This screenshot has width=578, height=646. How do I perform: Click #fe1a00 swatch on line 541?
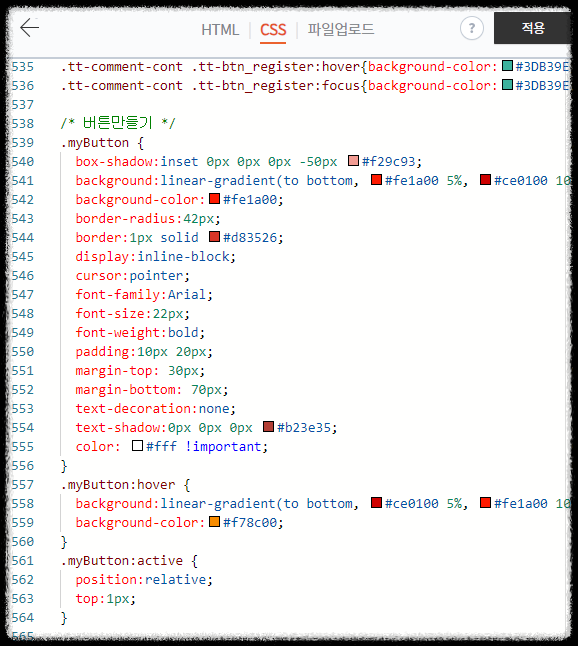[377, 180]
